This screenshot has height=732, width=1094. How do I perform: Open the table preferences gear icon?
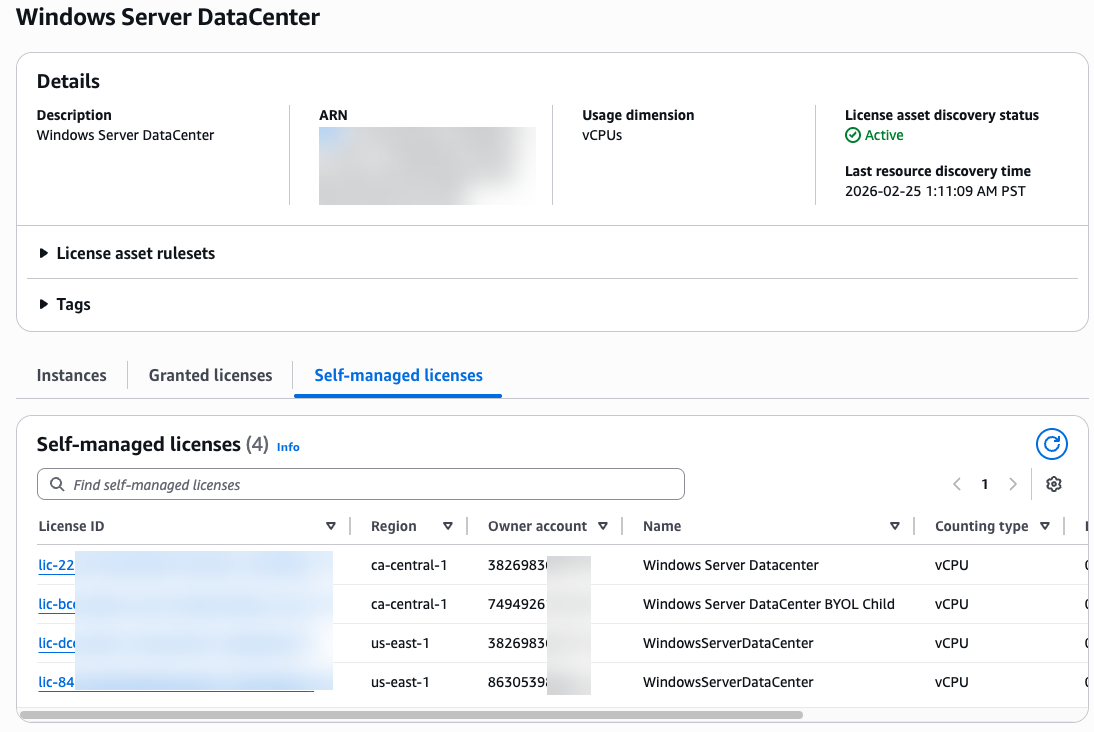pos(1053,483)
